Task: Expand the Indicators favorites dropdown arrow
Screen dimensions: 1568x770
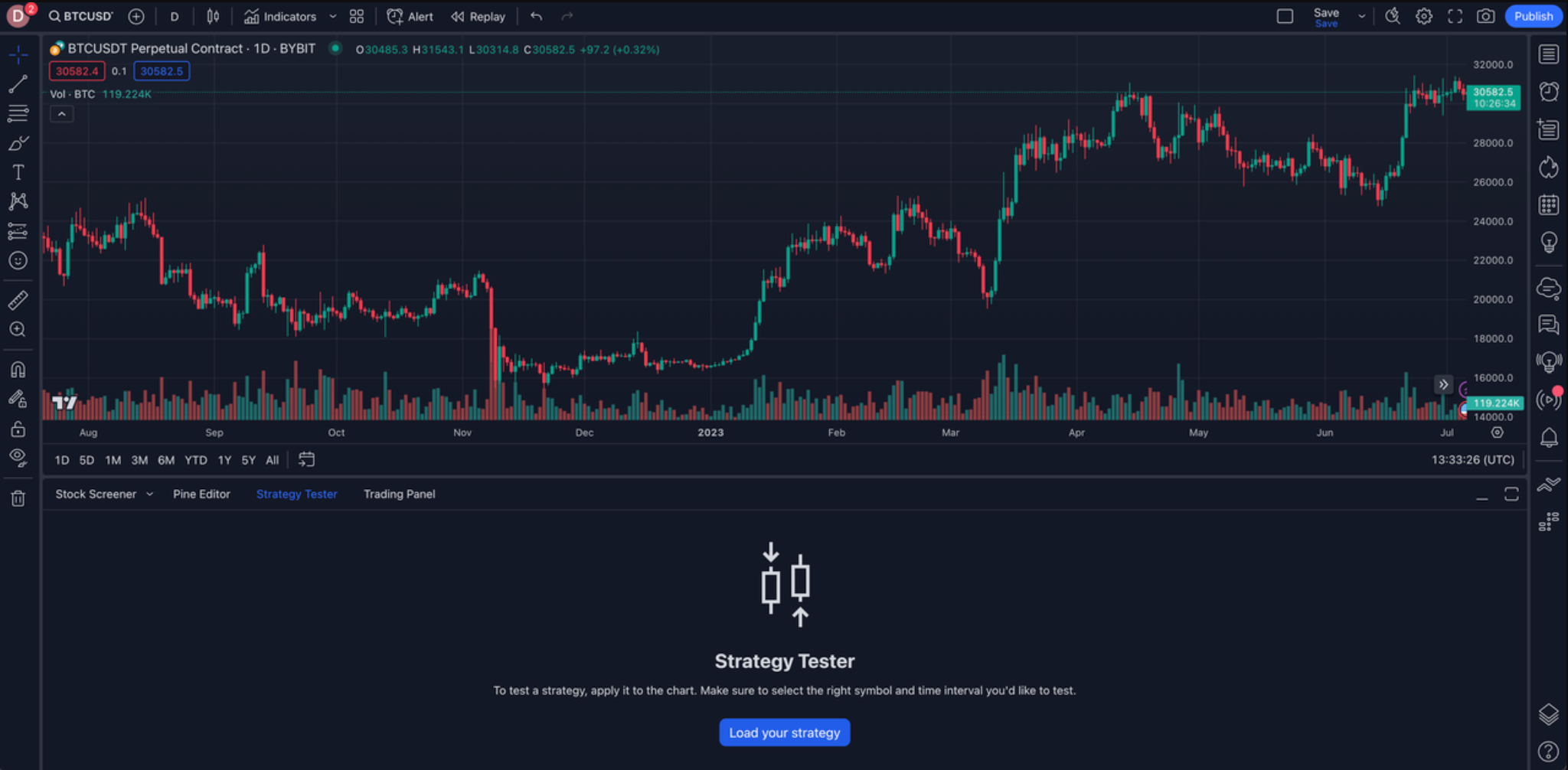Action: tap(333, 16)
